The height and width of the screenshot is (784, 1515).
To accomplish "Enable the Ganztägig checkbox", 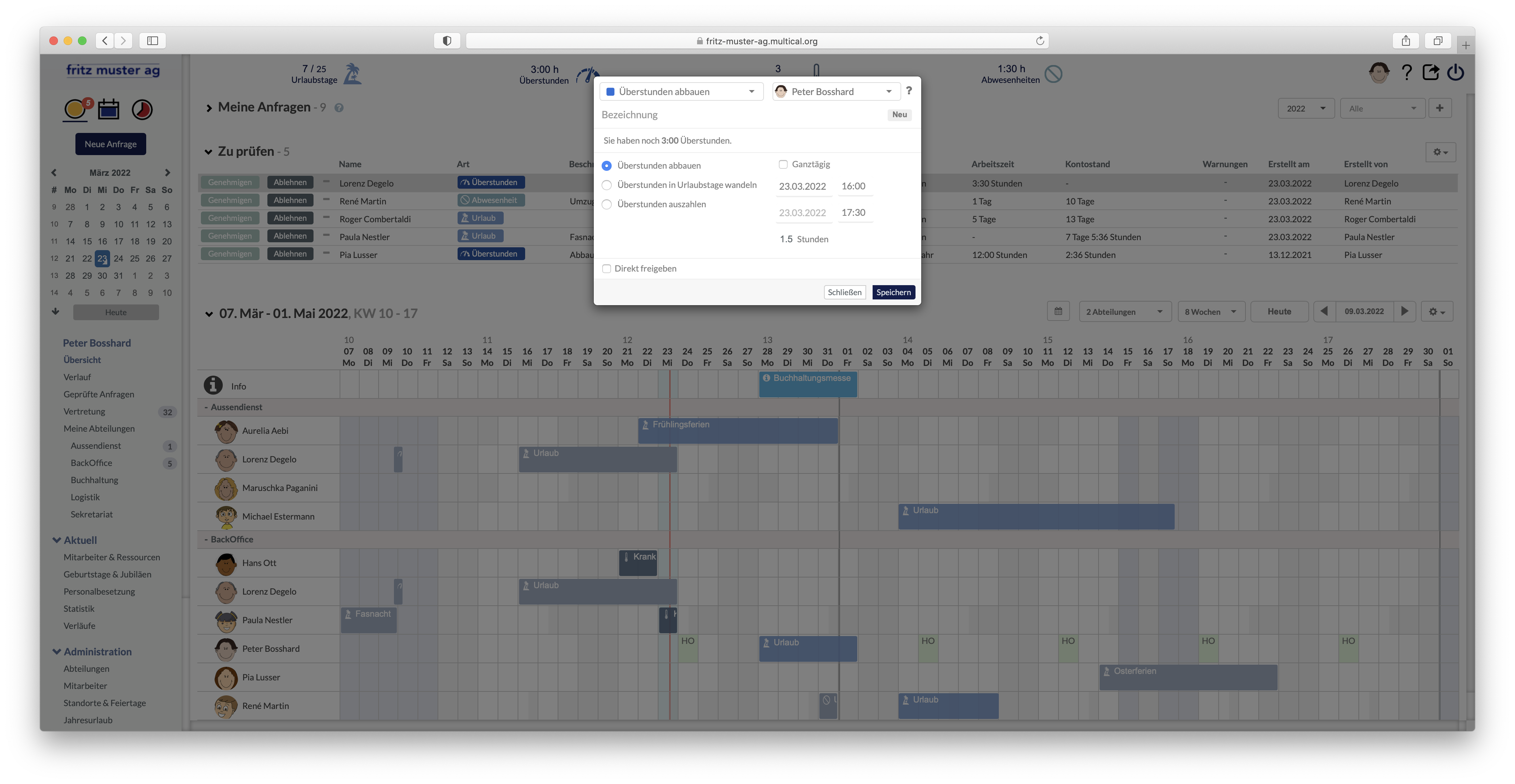I will pos(783,165).
